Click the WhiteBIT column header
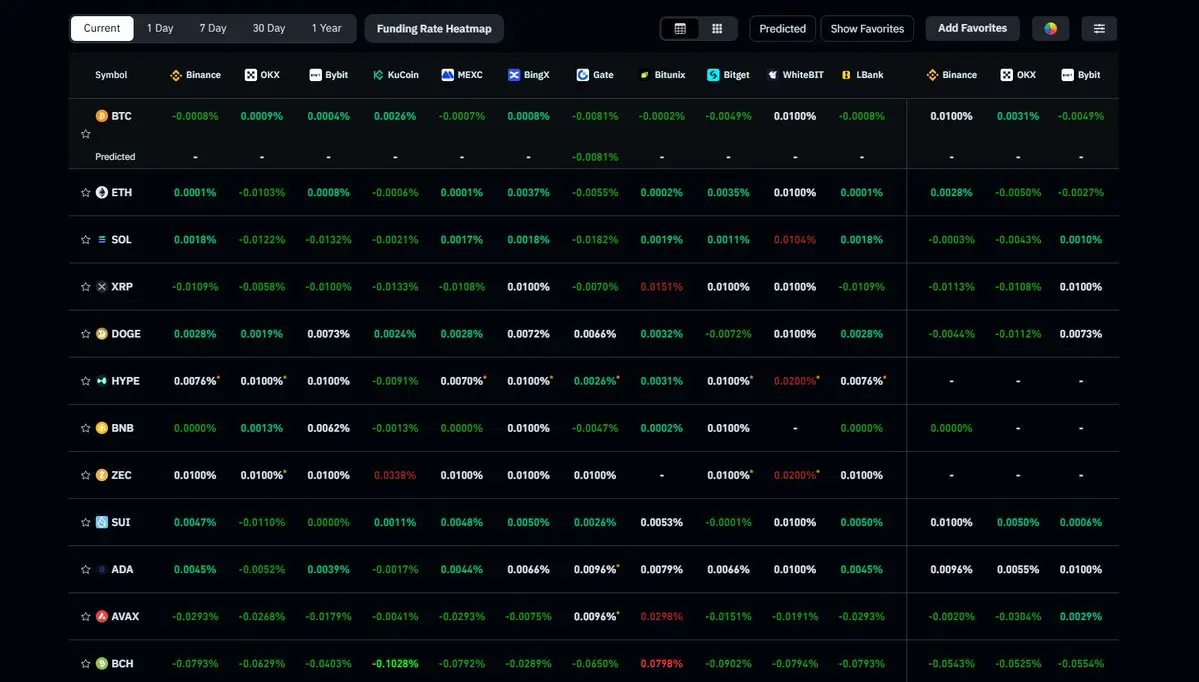The height and width of the screenshot is (682, 1199). [795, 75]
